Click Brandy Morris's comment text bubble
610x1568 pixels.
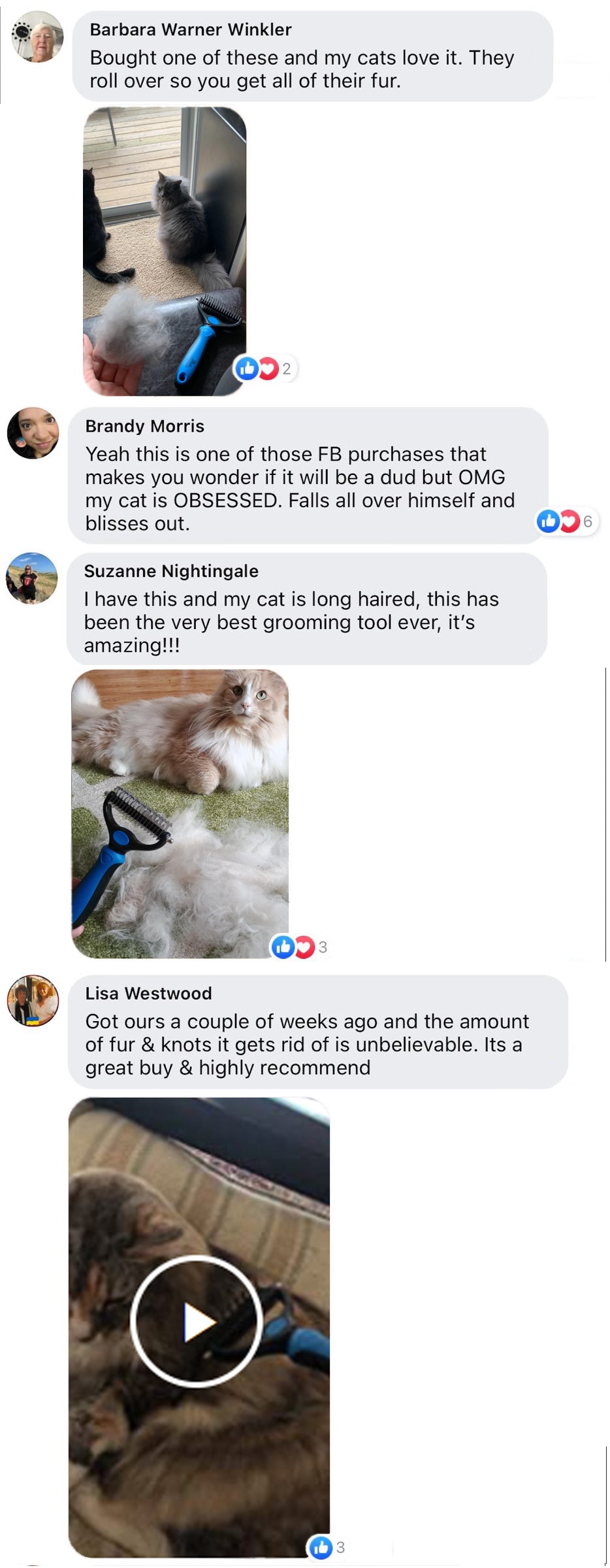pos(308,476)
